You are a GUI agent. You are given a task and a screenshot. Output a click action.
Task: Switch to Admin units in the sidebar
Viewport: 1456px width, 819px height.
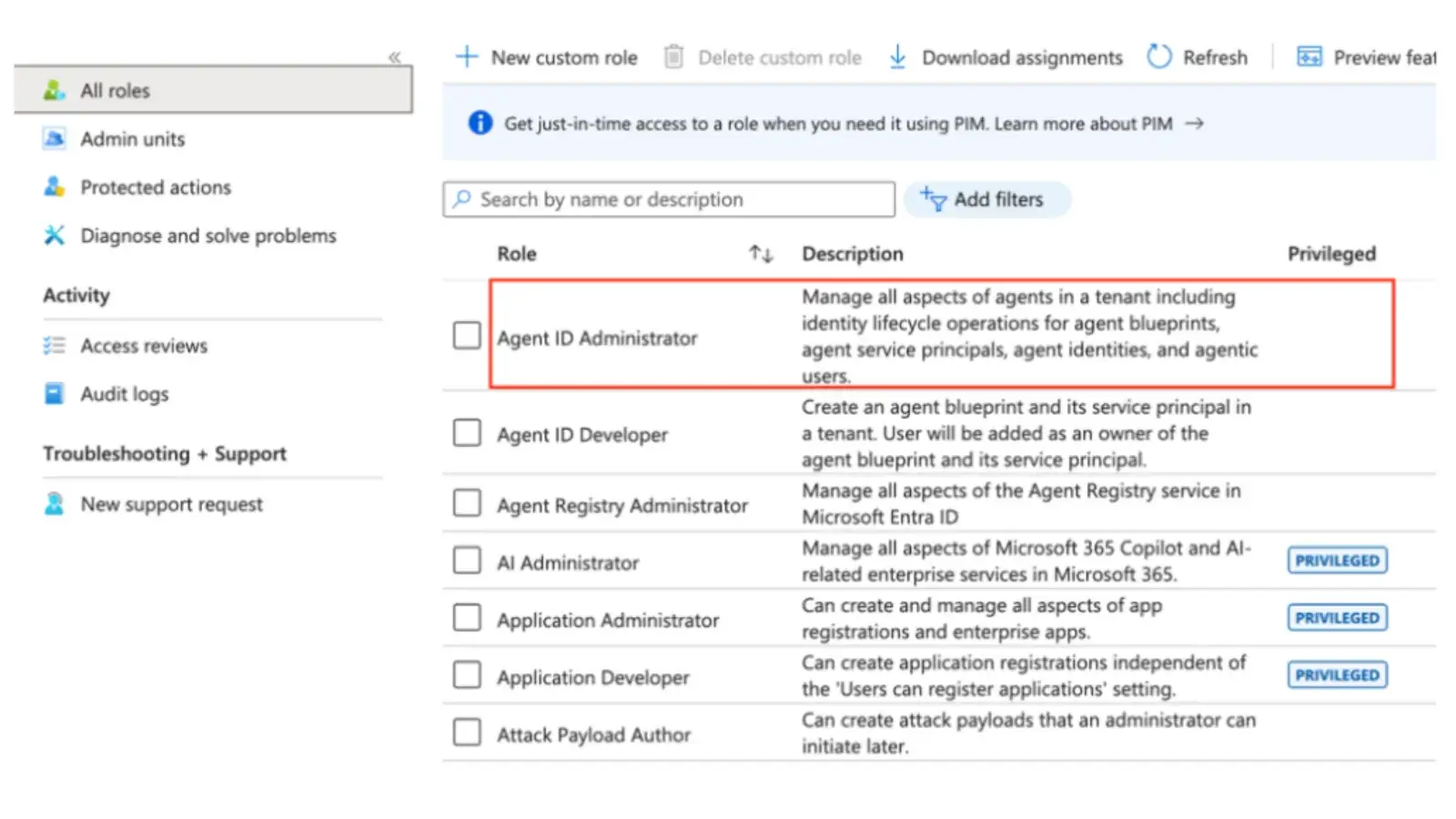point(133,138)
